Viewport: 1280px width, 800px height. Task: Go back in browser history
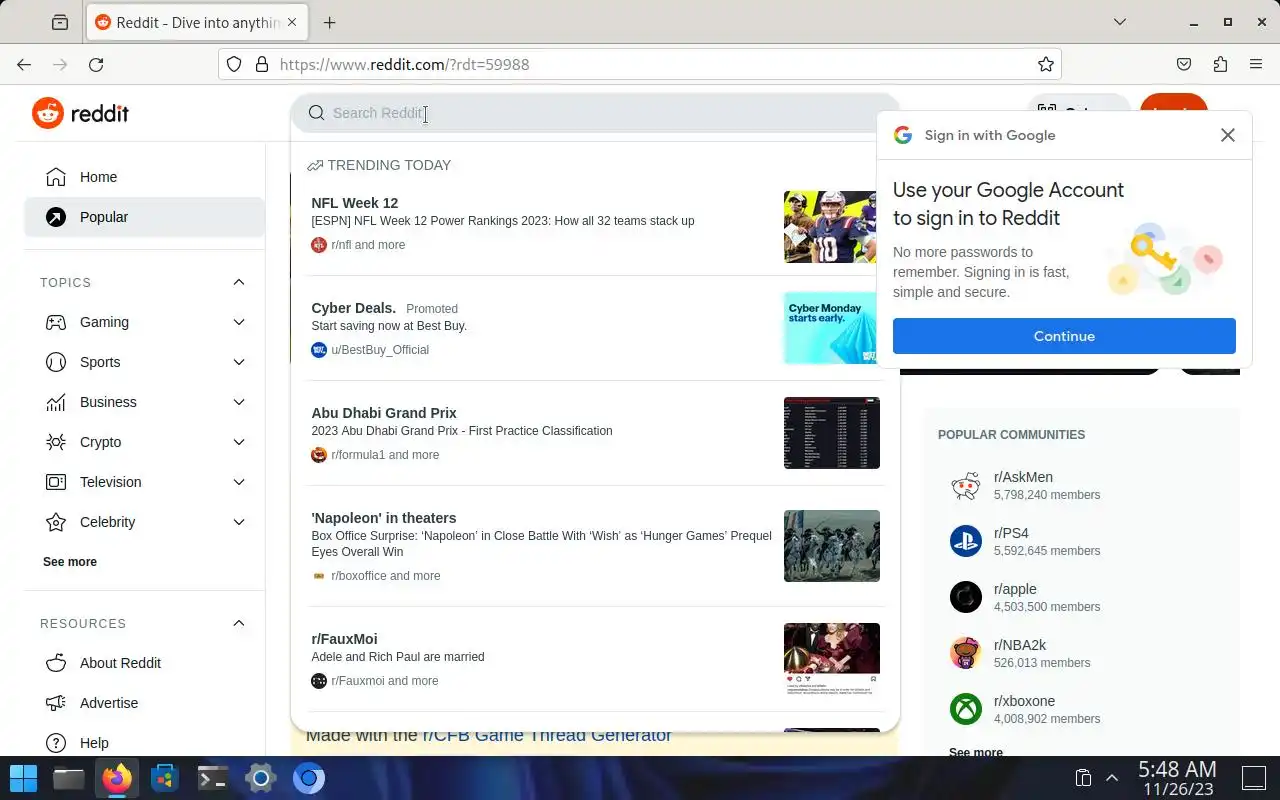pyautogui.click(x=24, y=64)
